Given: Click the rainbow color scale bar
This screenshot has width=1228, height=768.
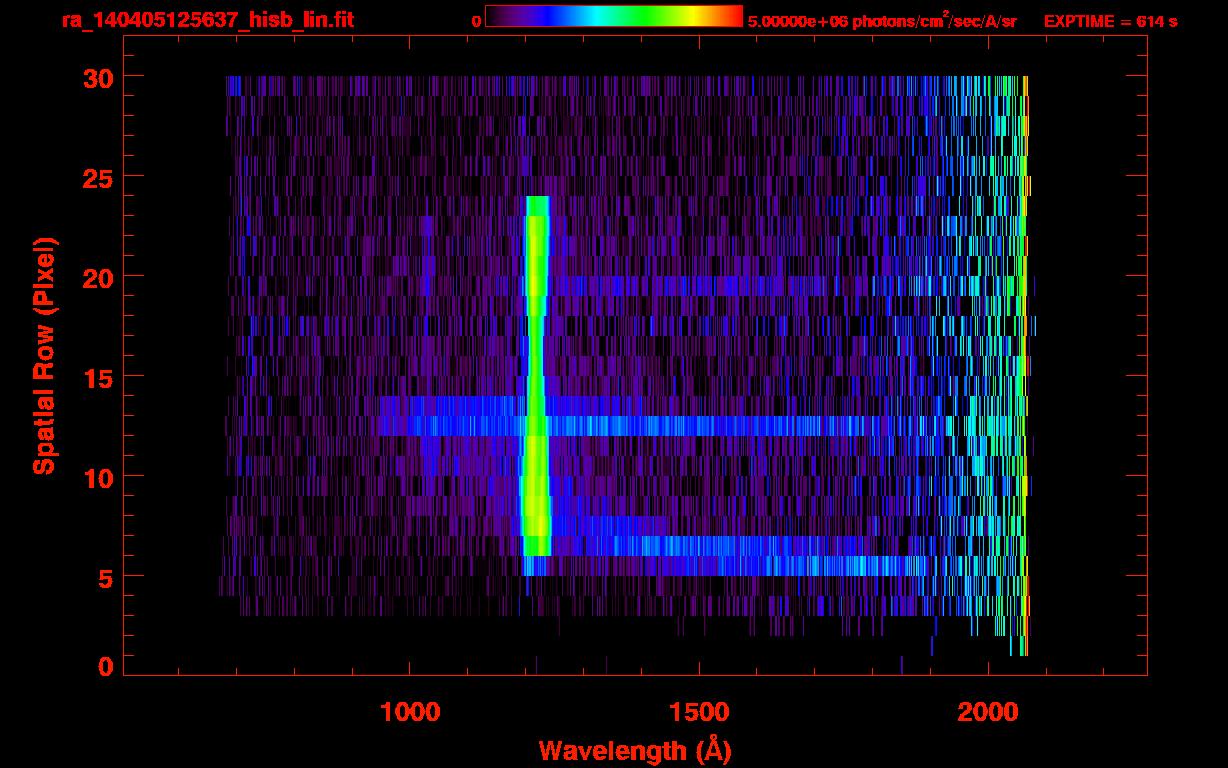Looking at the screenshot, I should pos(614,16).
